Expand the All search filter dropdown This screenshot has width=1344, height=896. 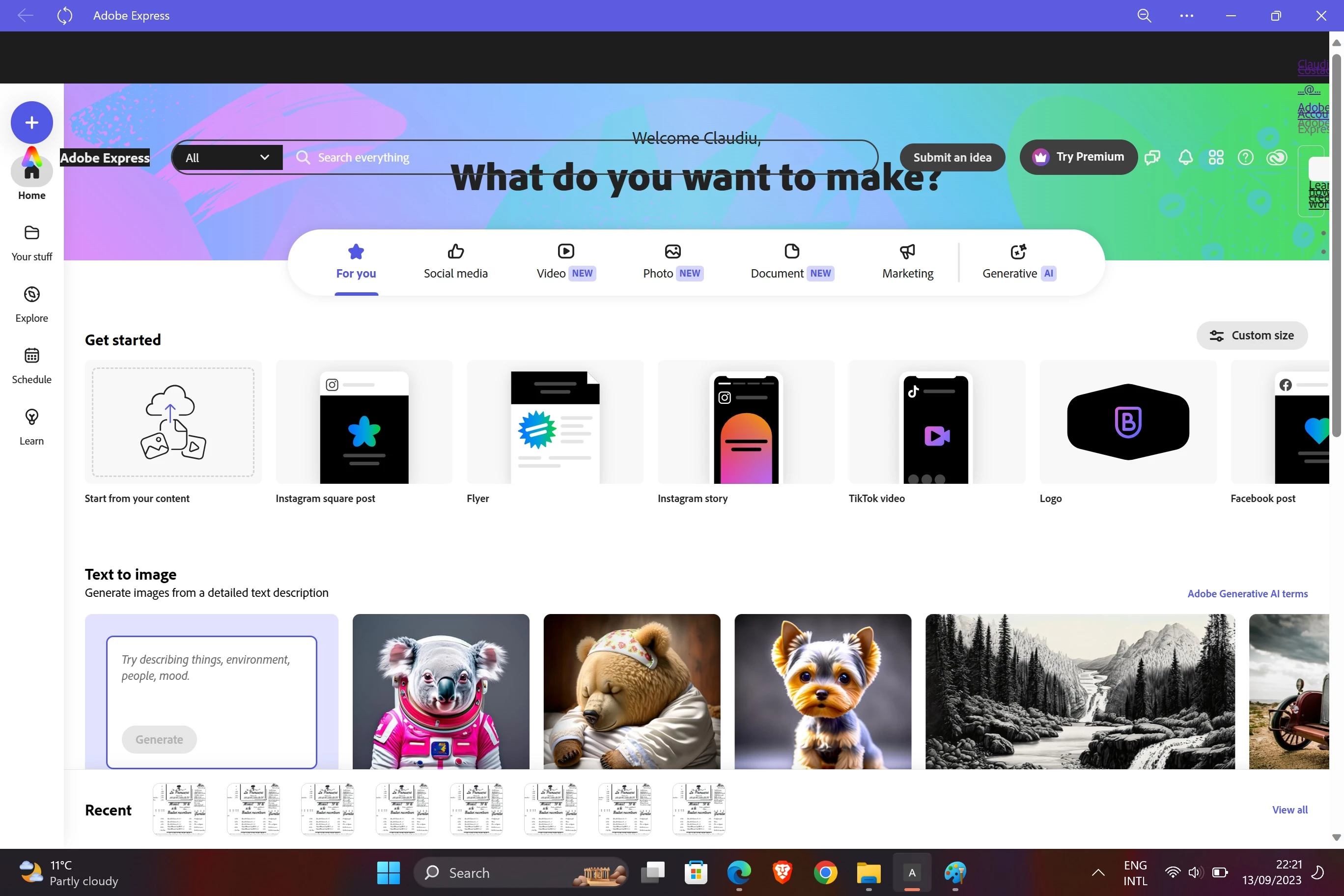(x=227, y=157)
